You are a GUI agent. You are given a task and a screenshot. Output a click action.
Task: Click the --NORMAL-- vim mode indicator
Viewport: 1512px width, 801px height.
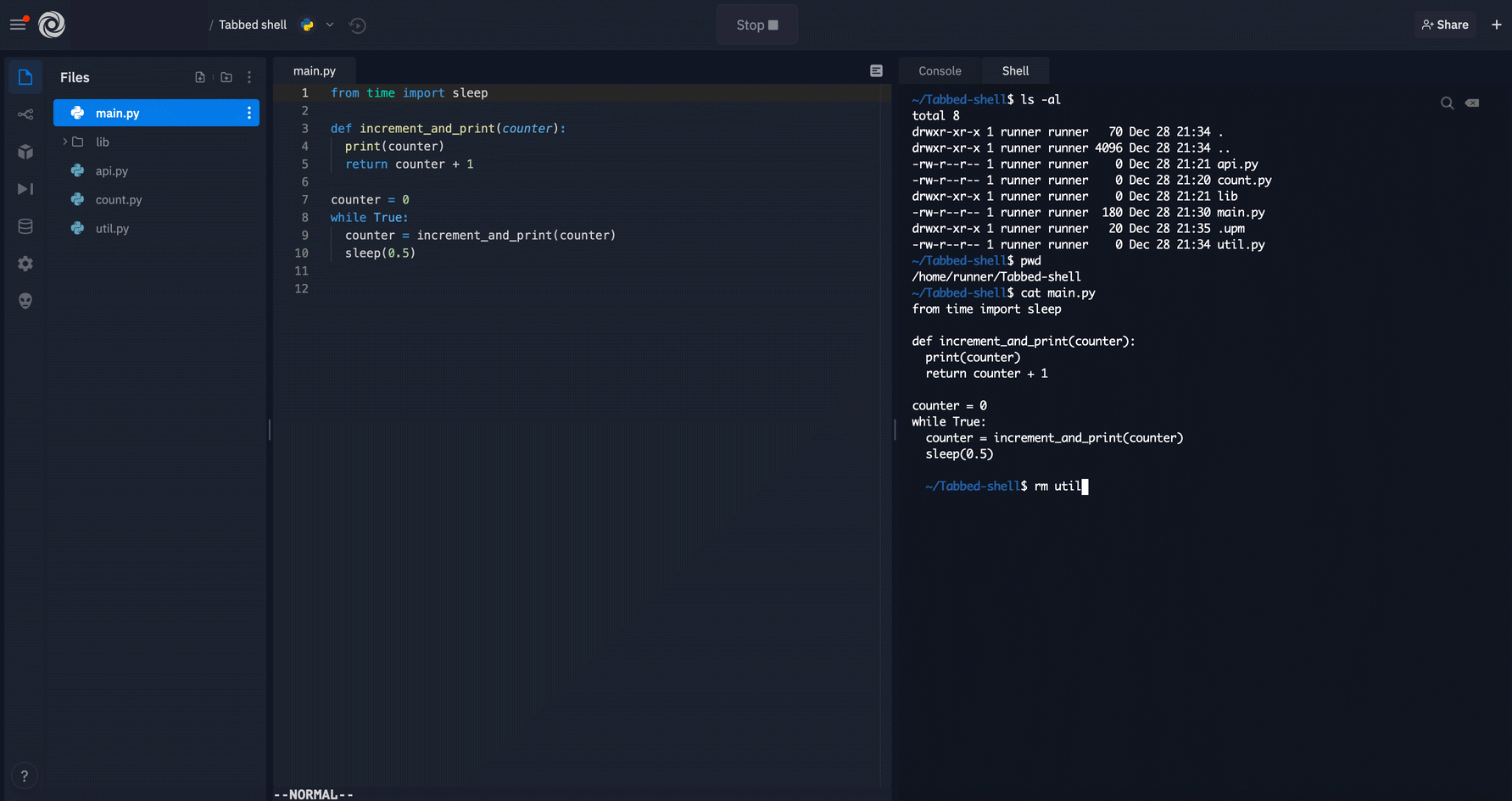[x=313, y=794]
